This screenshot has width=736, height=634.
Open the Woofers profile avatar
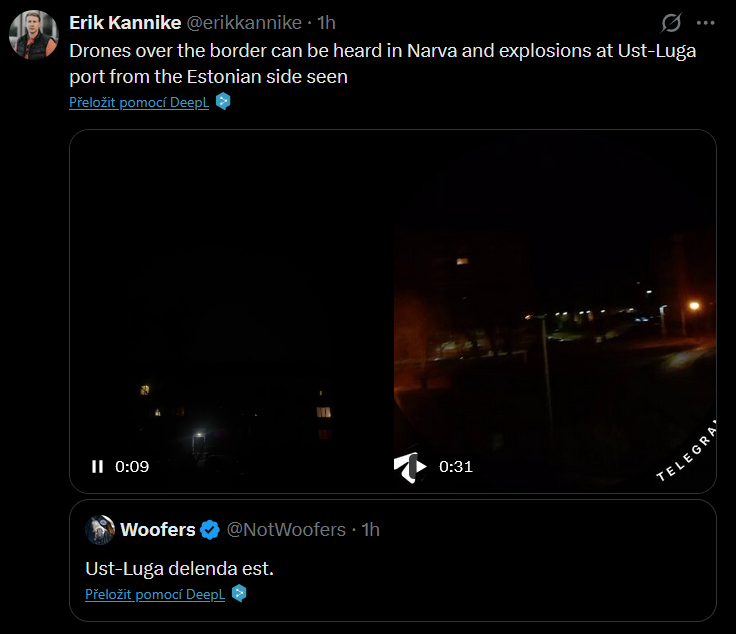coord(100,530)
